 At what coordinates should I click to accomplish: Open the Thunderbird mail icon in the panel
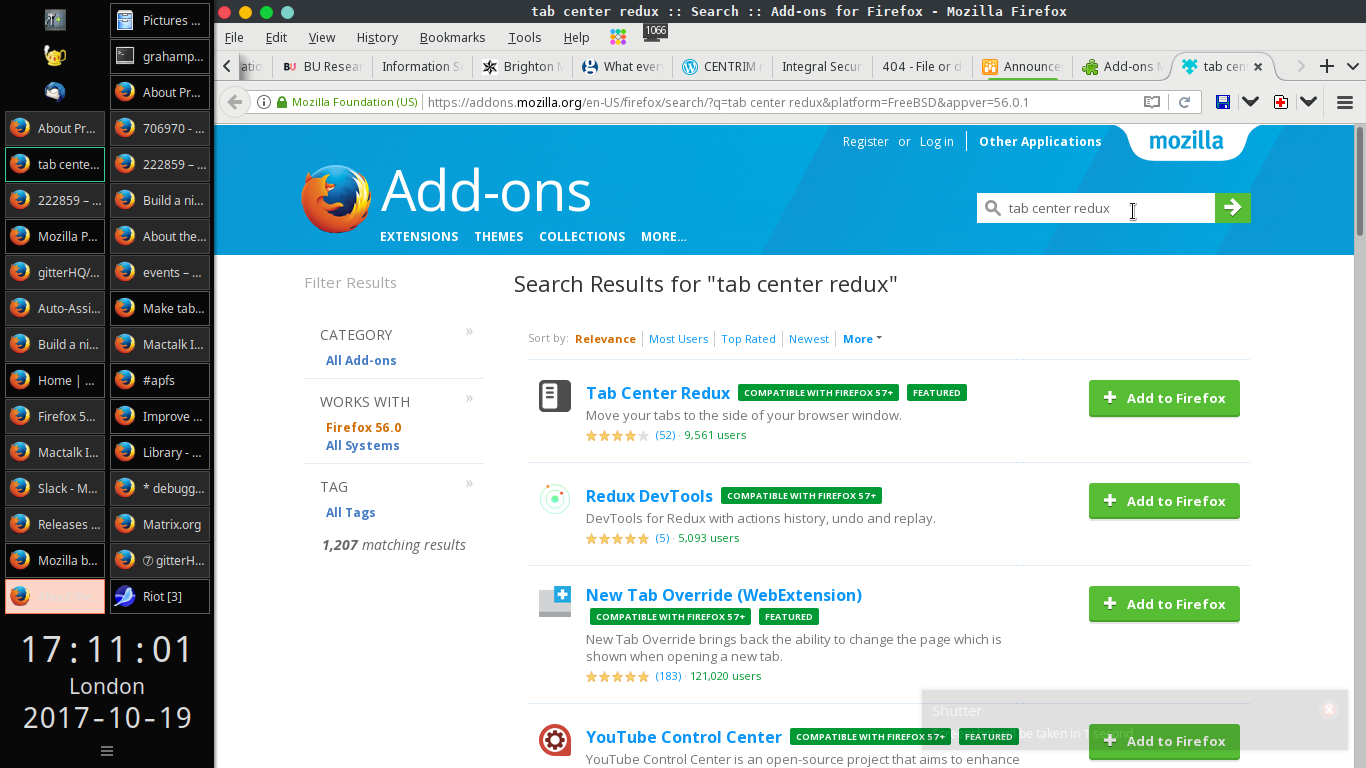(55, 92)
